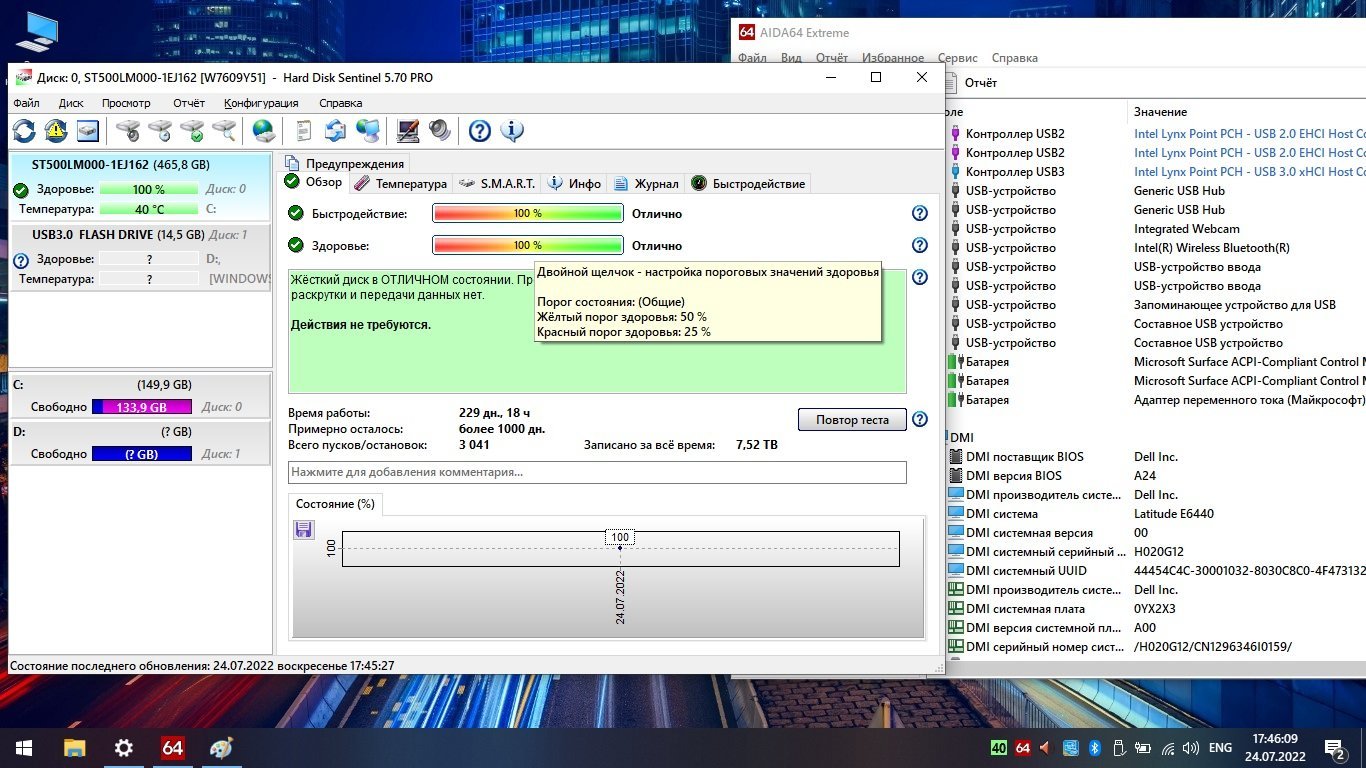Click the text document report toolbar icon

tap(304, 131)
